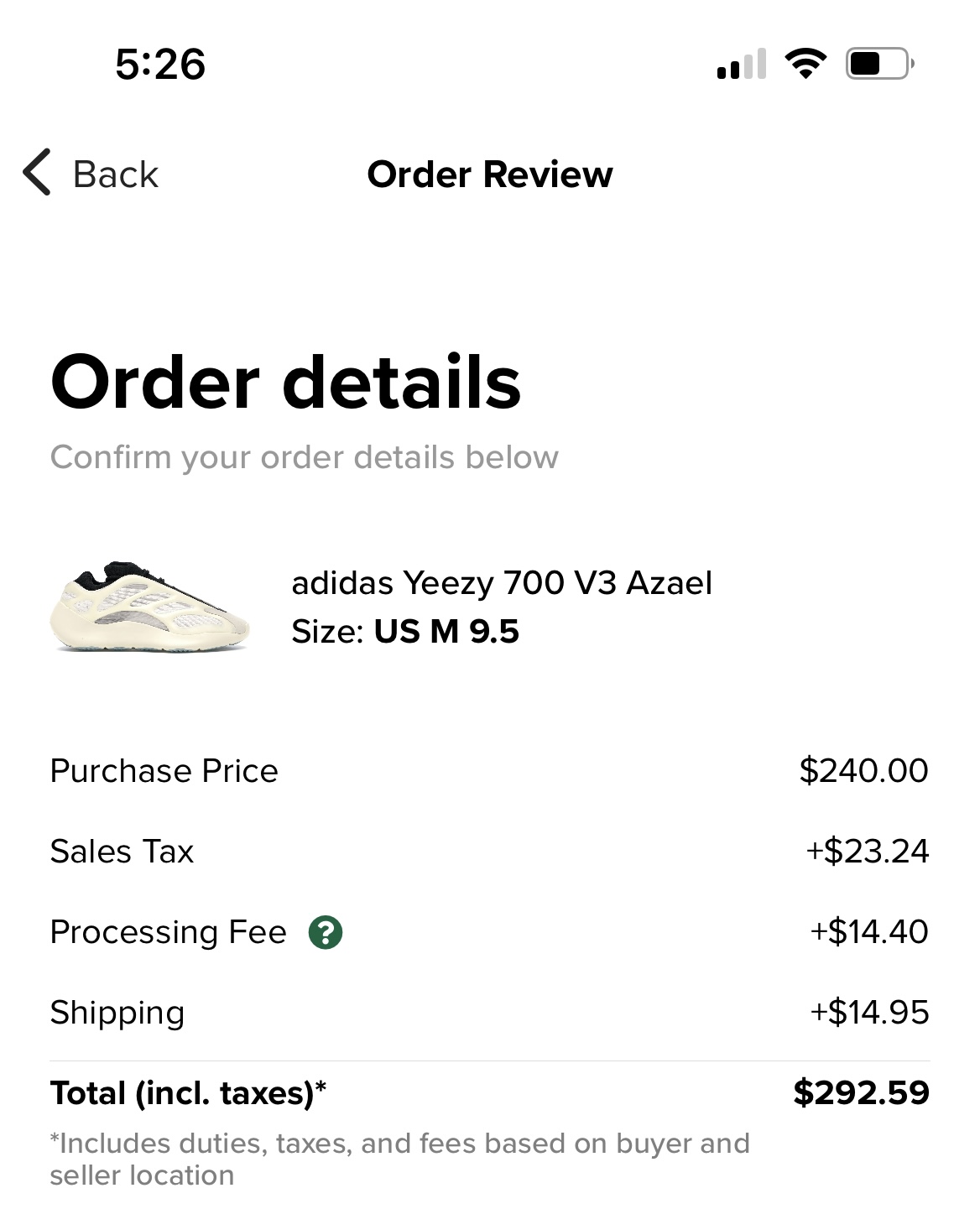980x1209 pixels.
Task: Click the +$23.24 sales tax amount
Action: point(867,852)
